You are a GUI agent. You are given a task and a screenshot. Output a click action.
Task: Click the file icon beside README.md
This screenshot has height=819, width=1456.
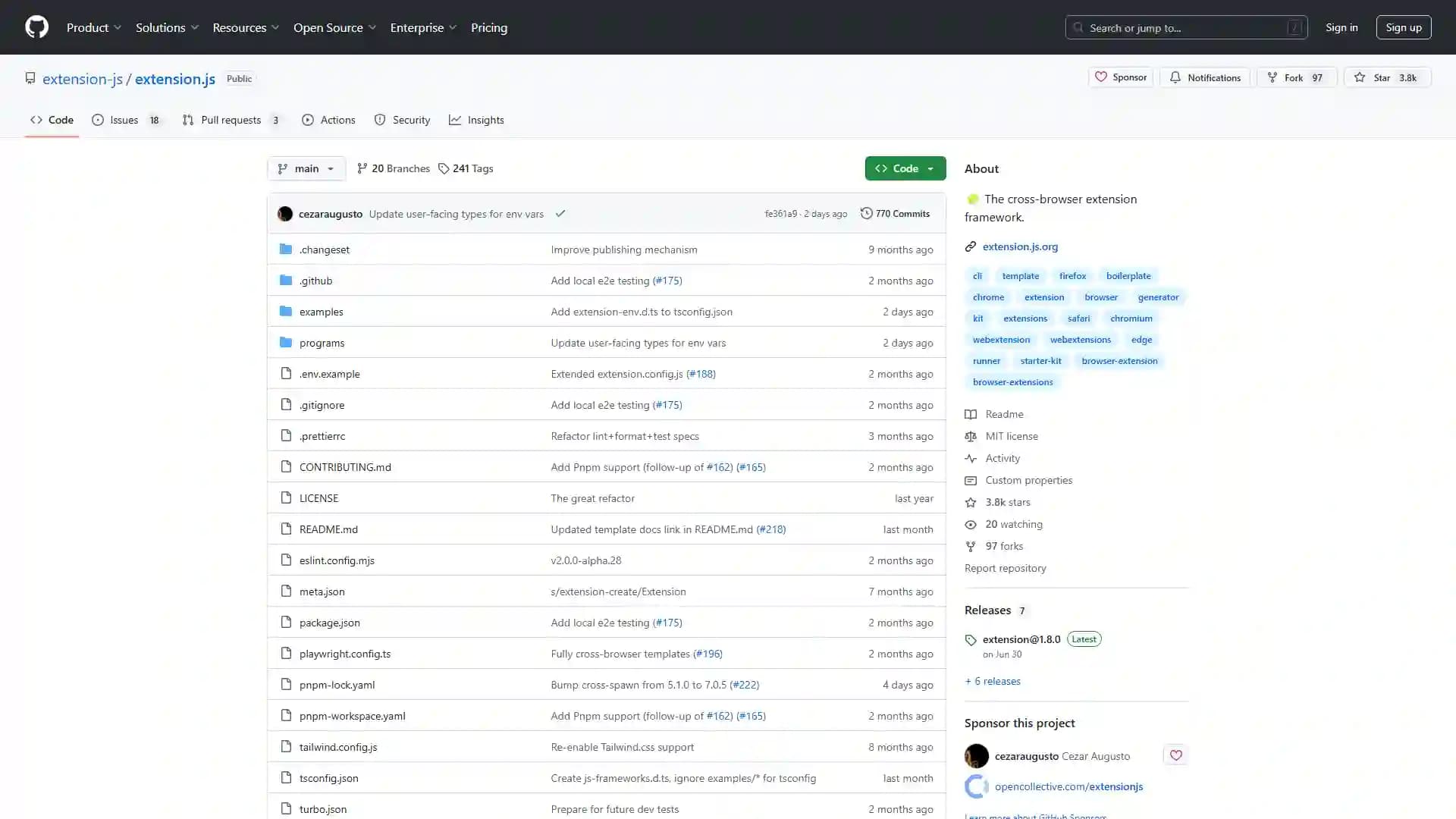pyautogui.click(x=286, y=529)
